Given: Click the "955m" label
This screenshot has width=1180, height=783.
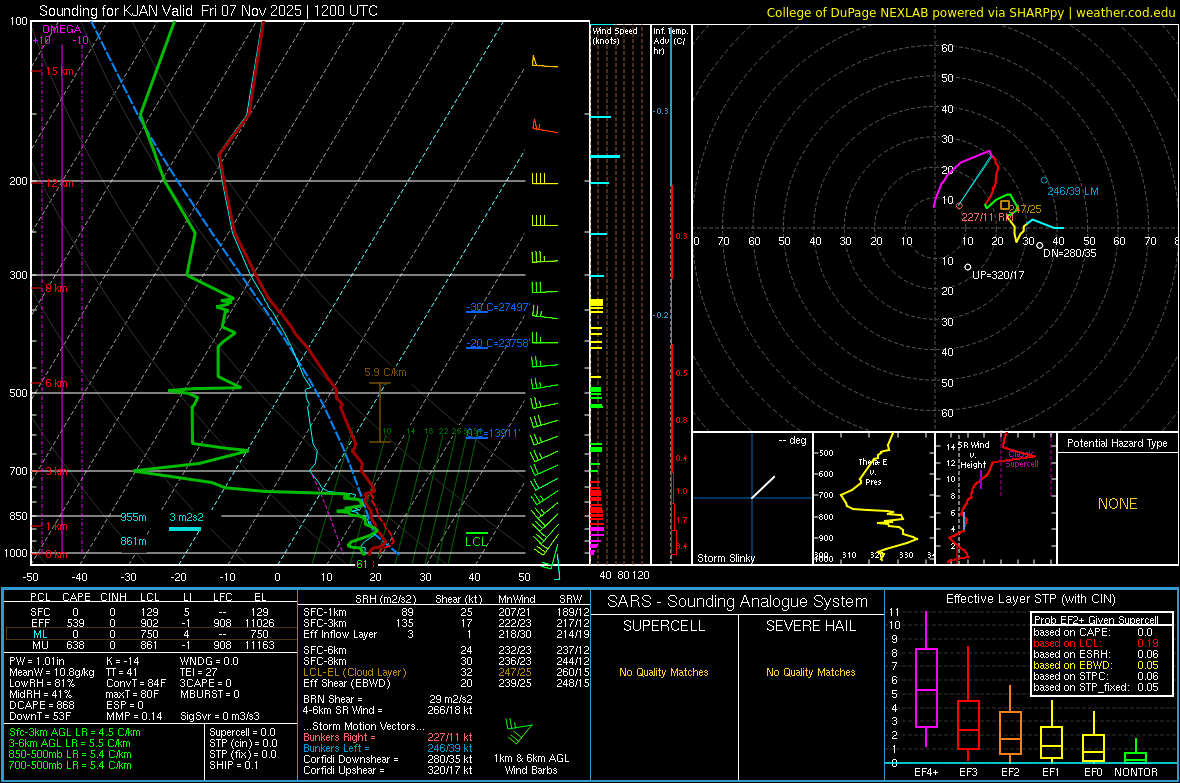Looking at the screenshot, I should 133,517.
